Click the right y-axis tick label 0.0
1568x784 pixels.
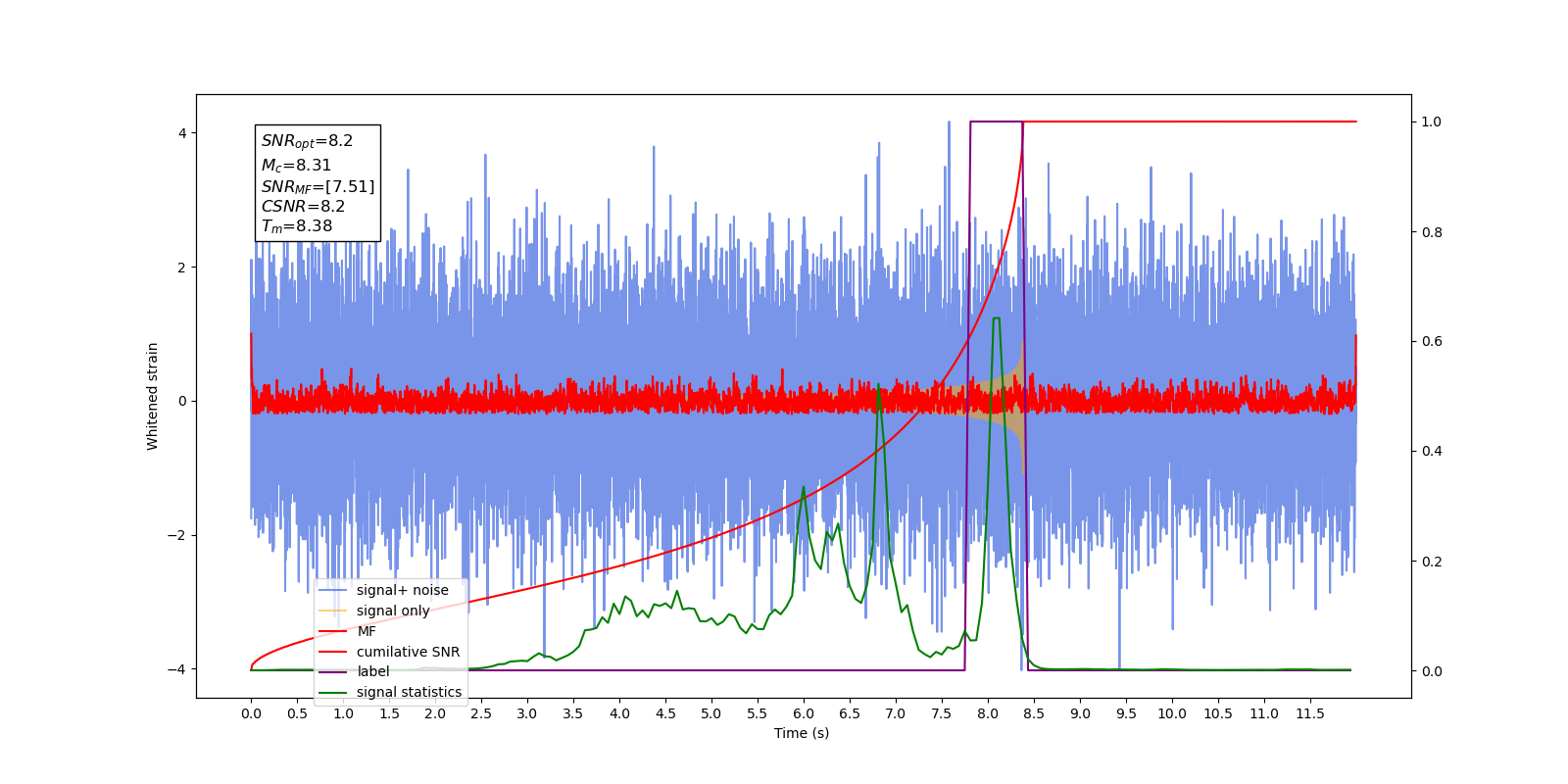pos(1432,671)
